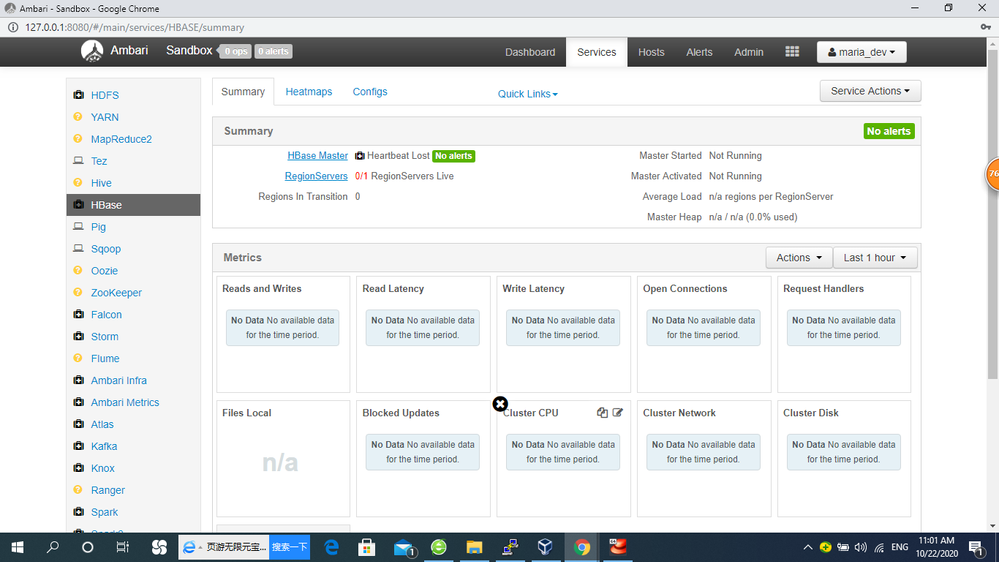999x562 pixels.
Task: Click the YARN service status icon
Action: (x=78, y=117)
